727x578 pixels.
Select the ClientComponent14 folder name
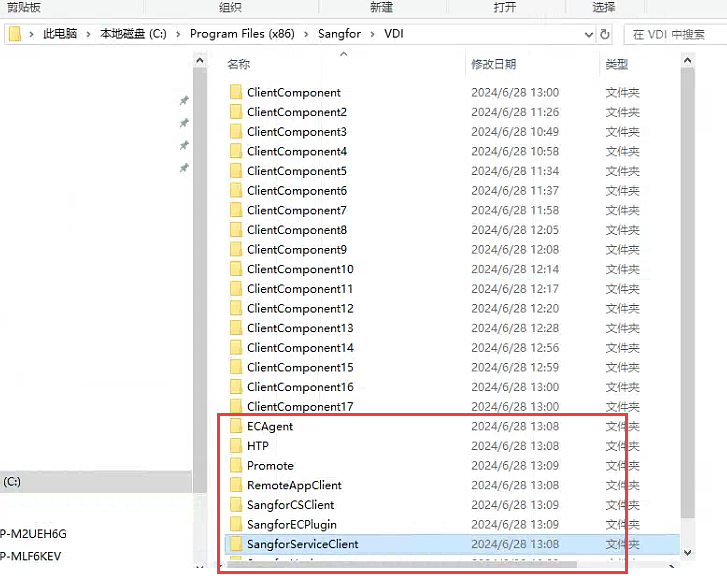300,347
